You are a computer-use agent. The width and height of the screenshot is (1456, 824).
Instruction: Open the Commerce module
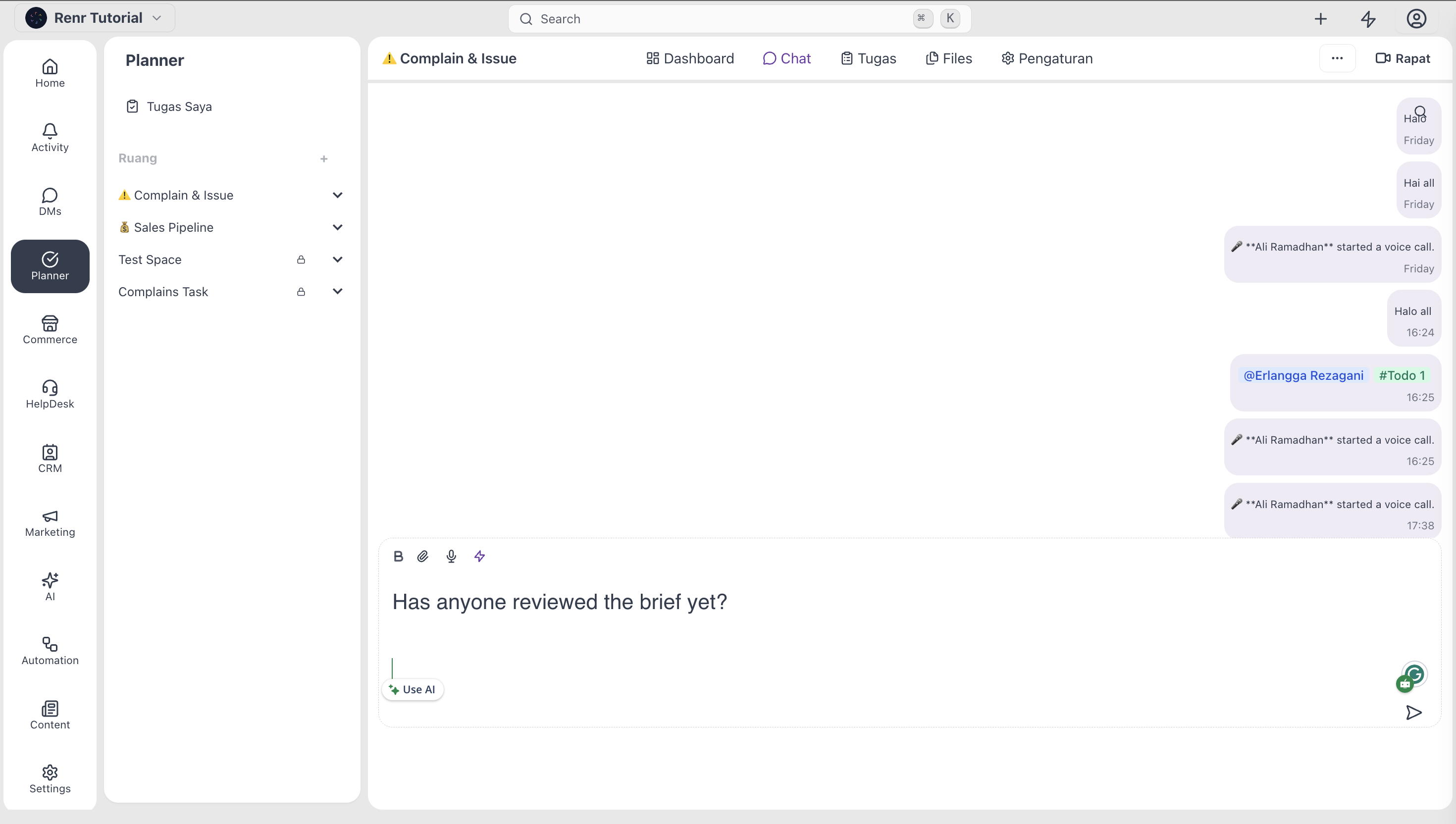50,330
